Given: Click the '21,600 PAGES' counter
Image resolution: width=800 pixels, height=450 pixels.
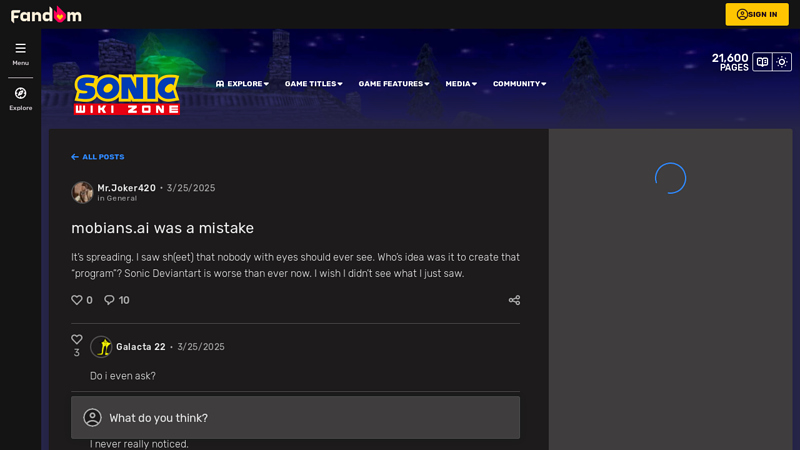Looking at the screenshot, I should click(730, 62).
